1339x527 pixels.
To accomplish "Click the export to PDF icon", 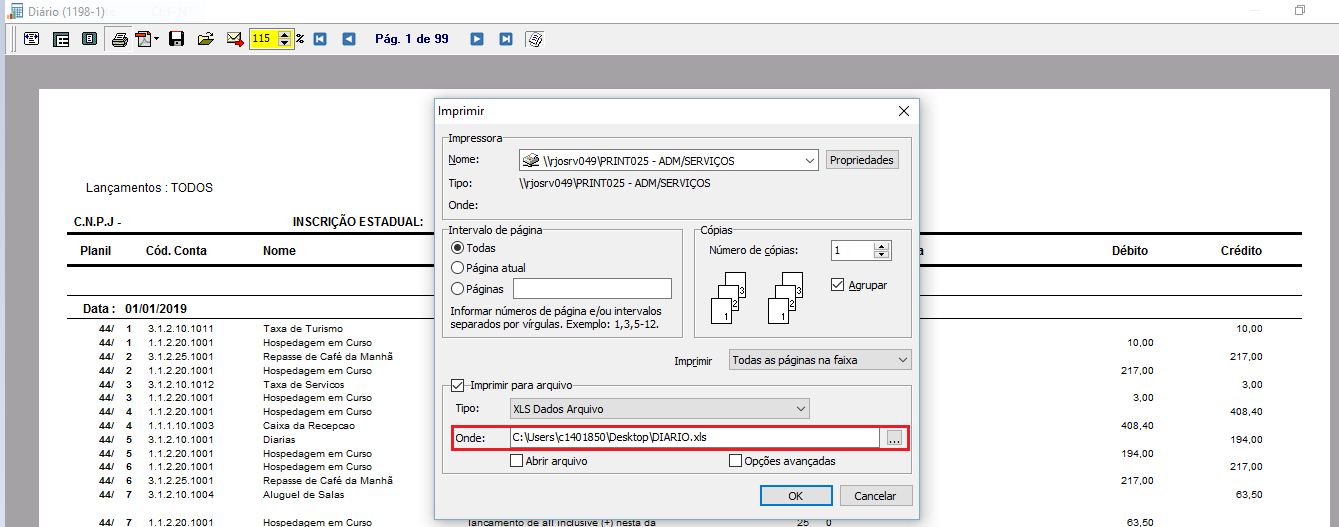I will pos(143,39).
